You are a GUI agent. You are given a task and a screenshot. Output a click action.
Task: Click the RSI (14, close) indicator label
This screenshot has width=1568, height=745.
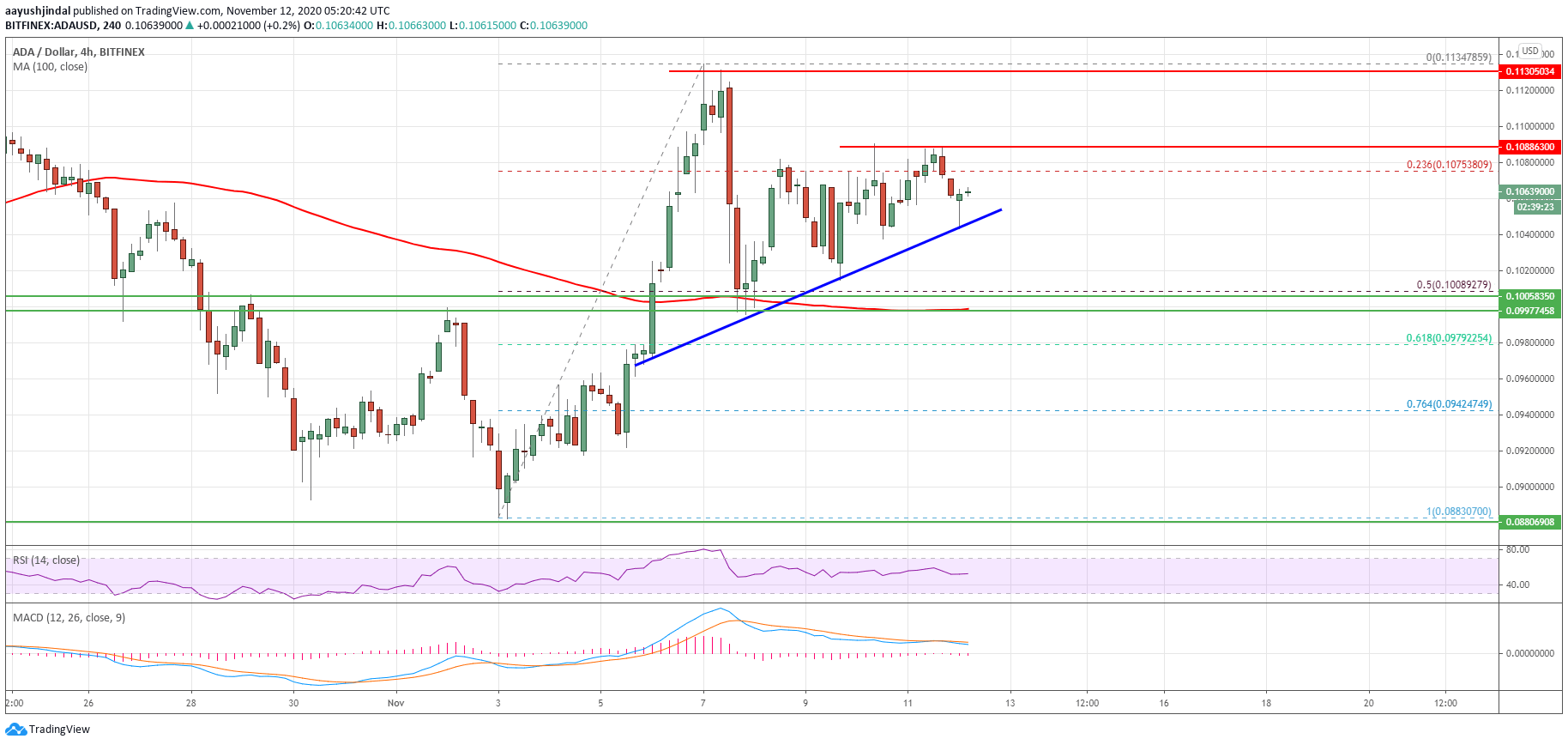coord(46,560)
